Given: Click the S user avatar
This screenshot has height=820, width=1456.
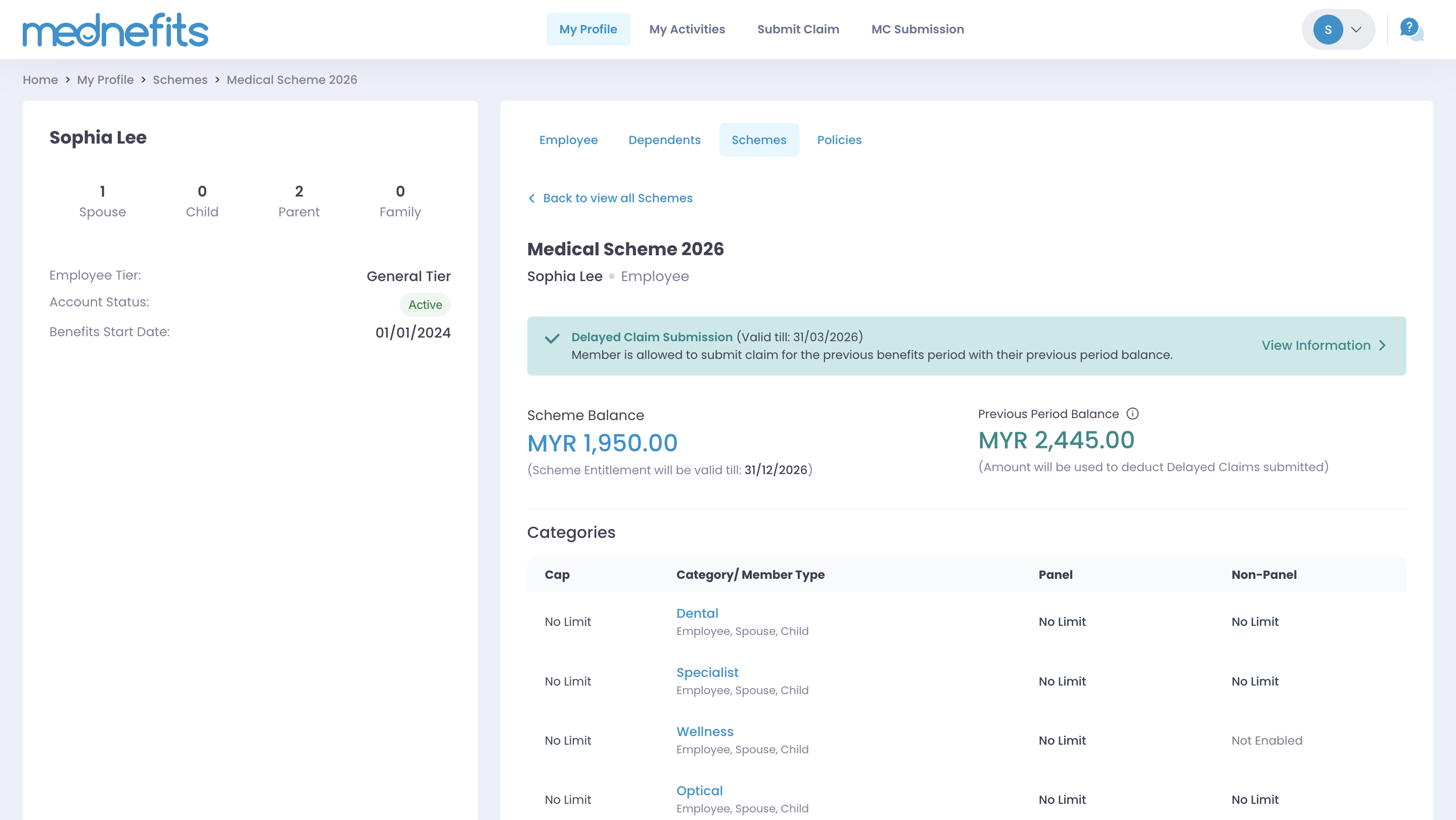Looking at the screenshot, I should tap(1328, 29).
